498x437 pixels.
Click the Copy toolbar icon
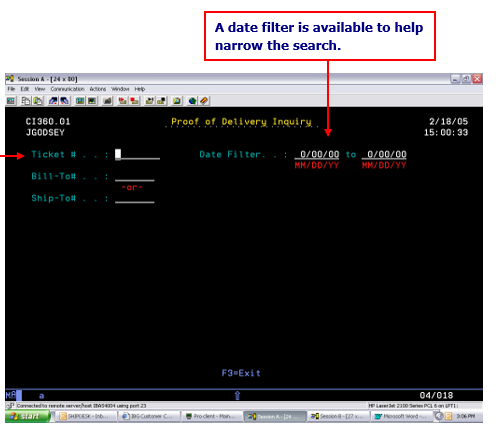26,100
